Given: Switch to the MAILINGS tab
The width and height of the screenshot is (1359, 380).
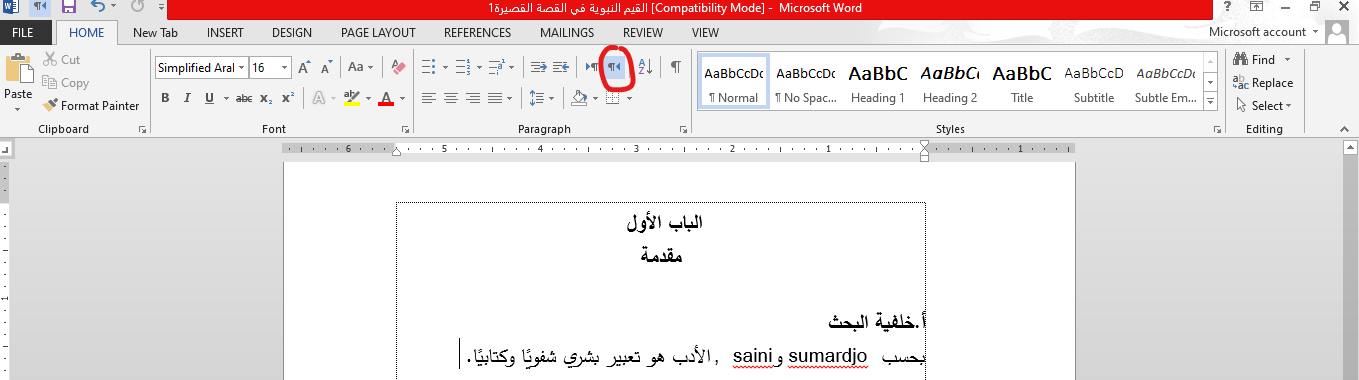Looking at the screenshot, I should [567, 32].
